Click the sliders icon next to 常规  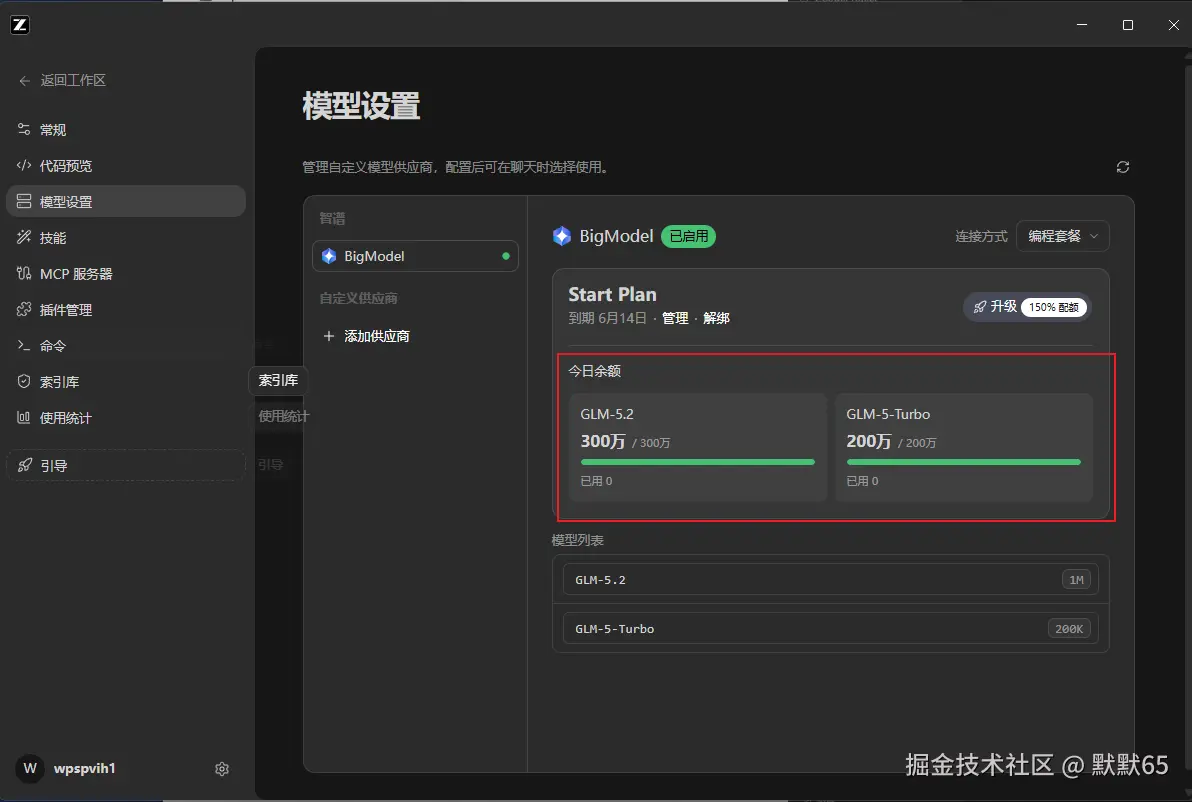point(24,129)
